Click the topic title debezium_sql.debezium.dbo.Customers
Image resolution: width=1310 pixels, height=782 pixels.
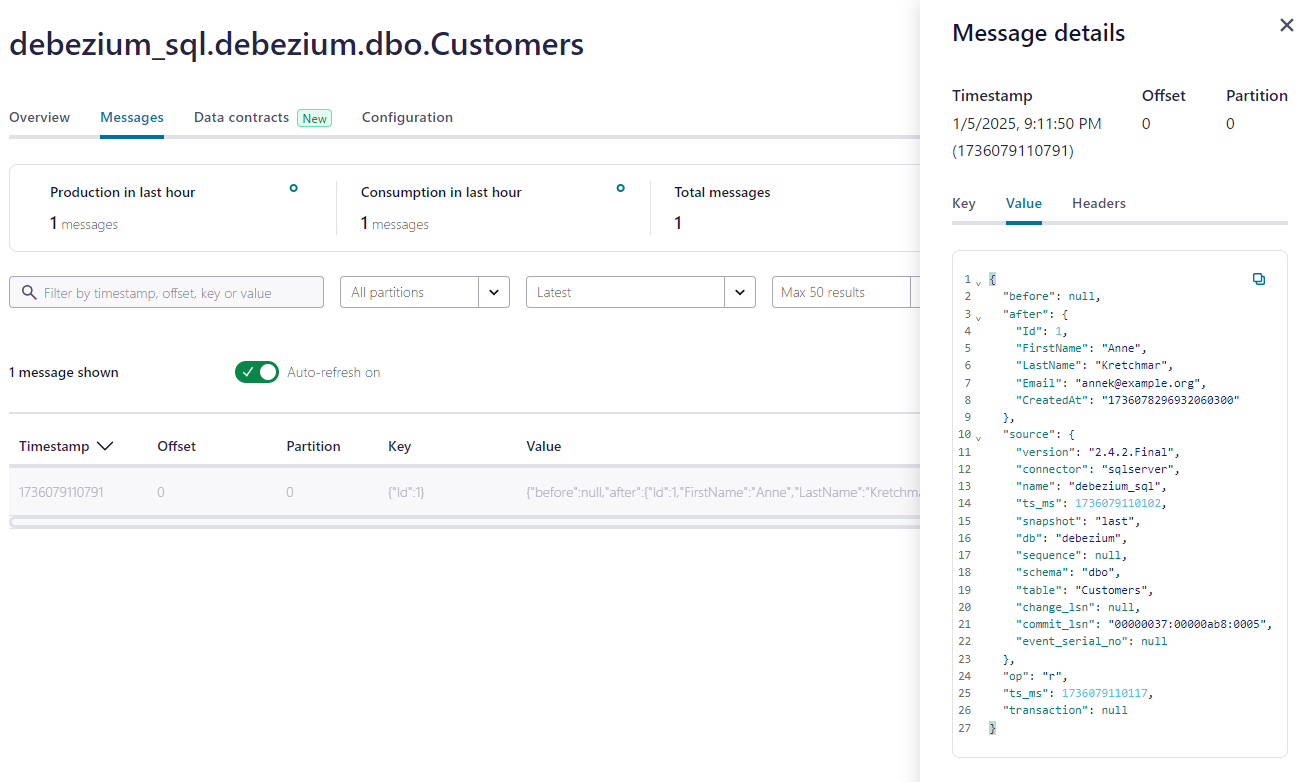[296, 44]
